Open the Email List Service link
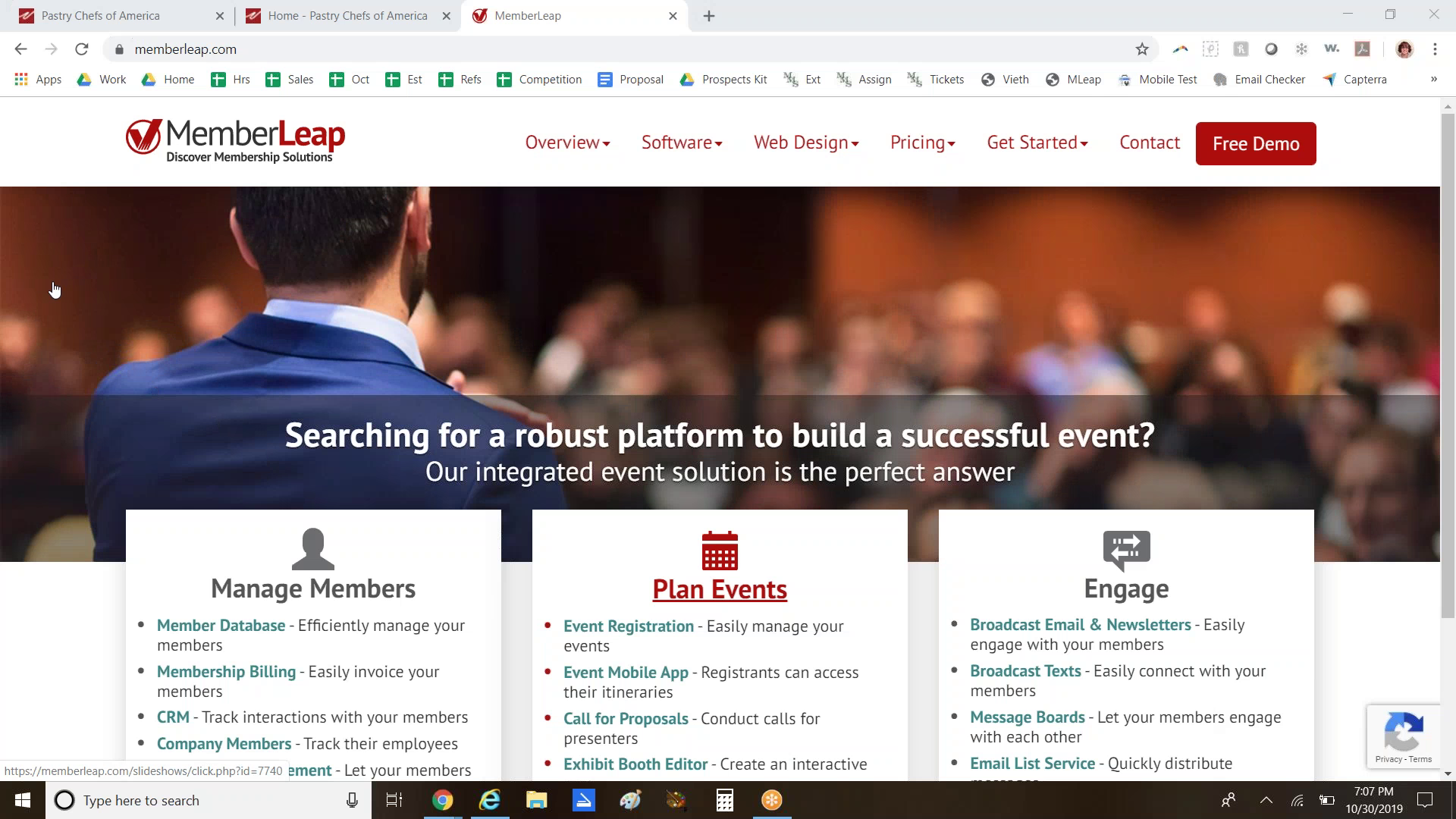1456x819 pixels. click(x=1033, y=764)
